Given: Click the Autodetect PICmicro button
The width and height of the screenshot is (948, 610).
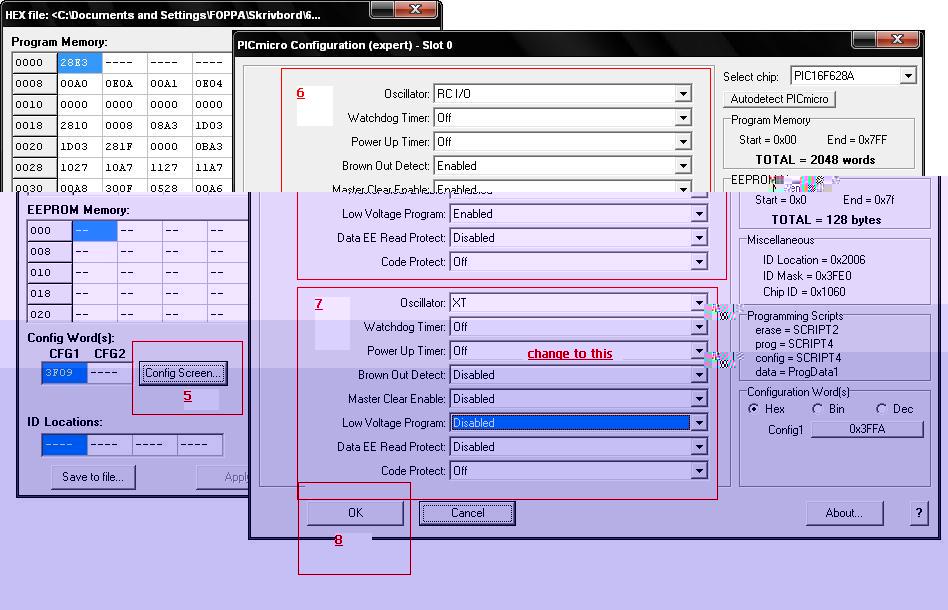Looking at the screenshot, I should point(779,99).
